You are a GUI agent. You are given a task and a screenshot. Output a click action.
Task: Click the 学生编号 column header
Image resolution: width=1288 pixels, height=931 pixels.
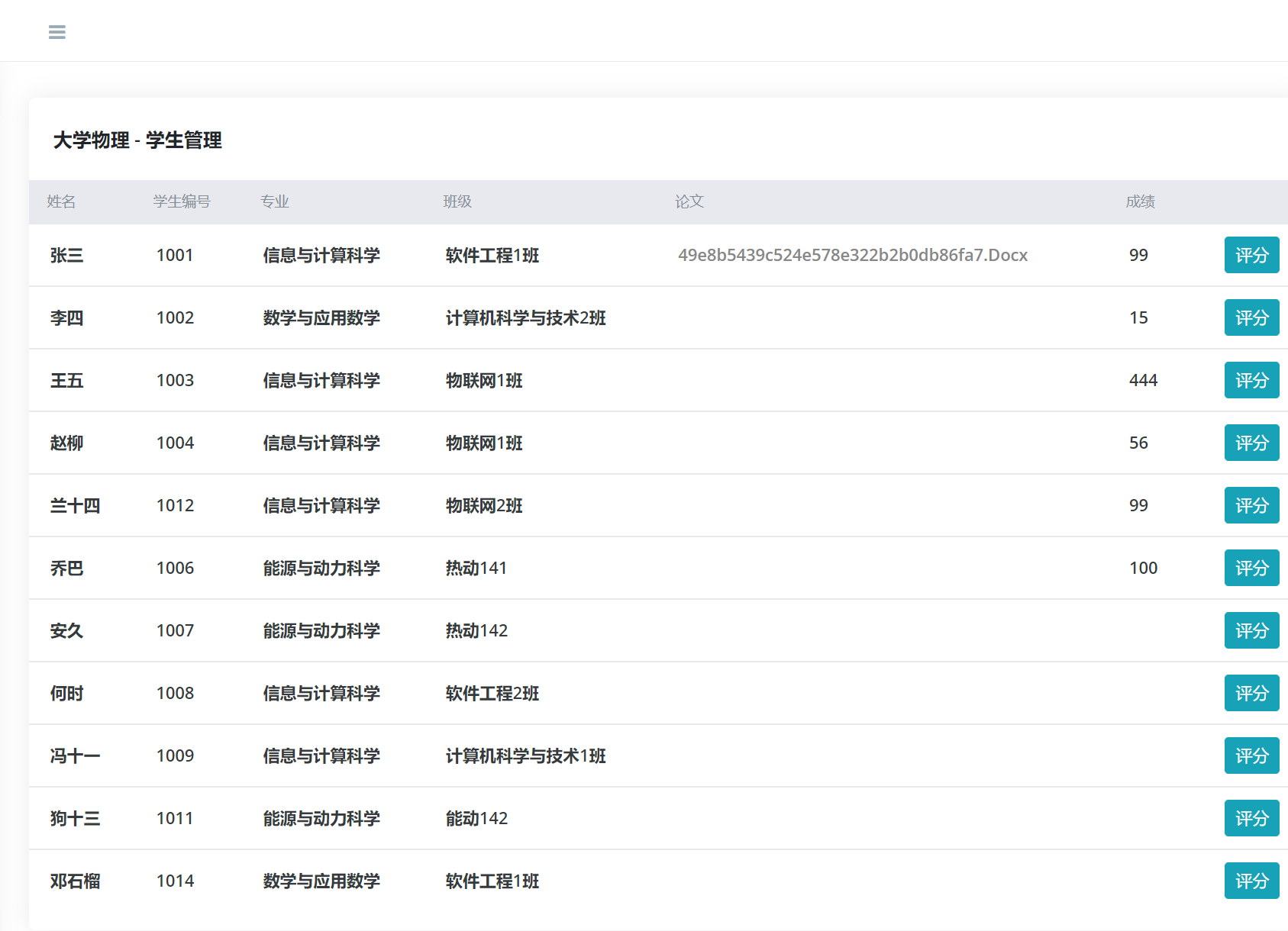(x=183, y=202)
